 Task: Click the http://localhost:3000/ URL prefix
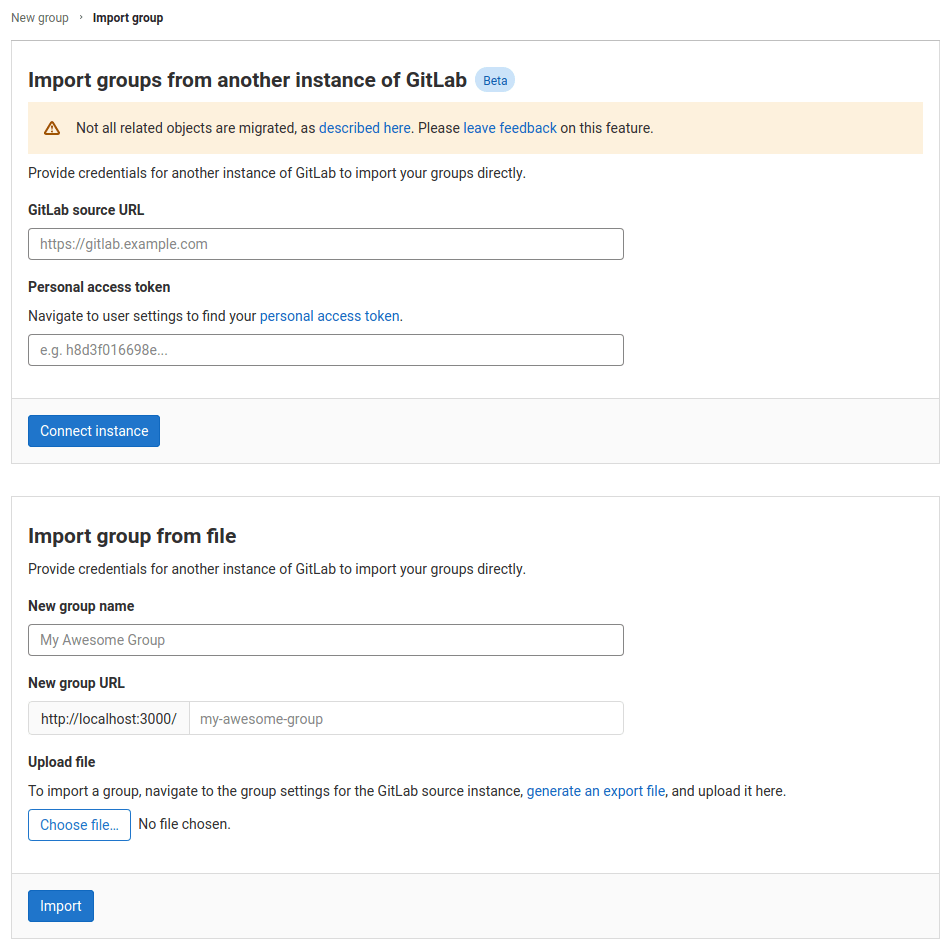(x=108, y=718)
